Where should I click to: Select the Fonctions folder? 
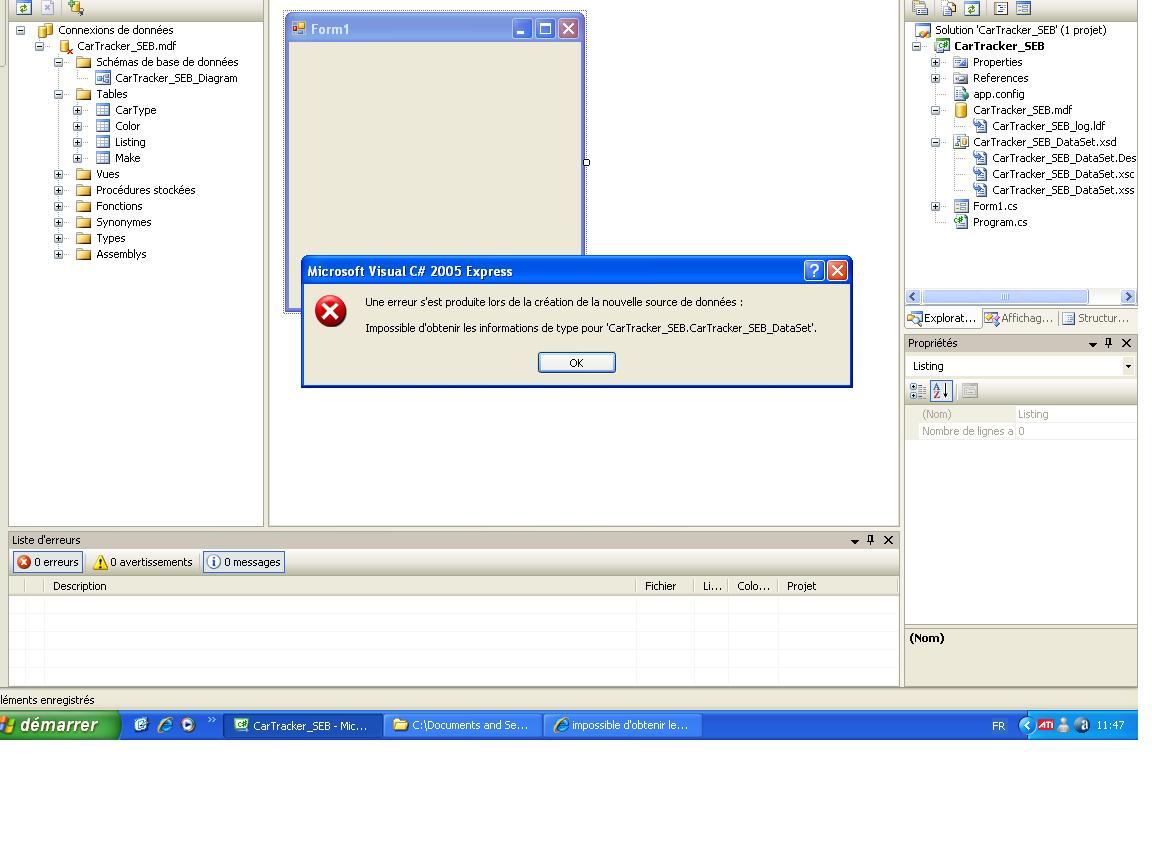(119, 206)
